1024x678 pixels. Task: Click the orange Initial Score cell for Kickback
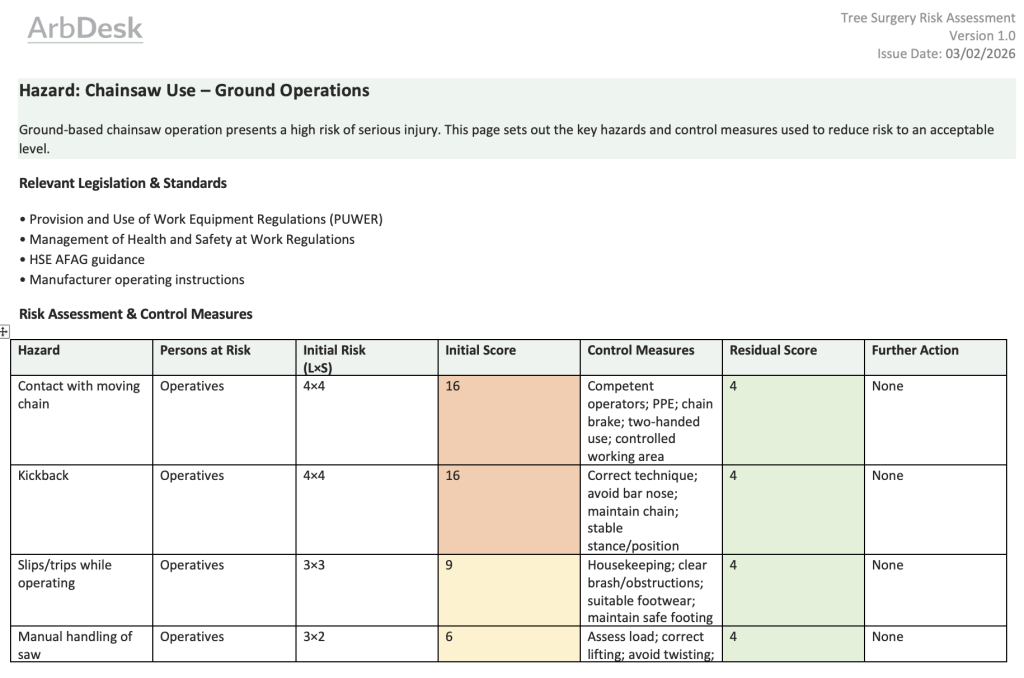click(508, 509)
